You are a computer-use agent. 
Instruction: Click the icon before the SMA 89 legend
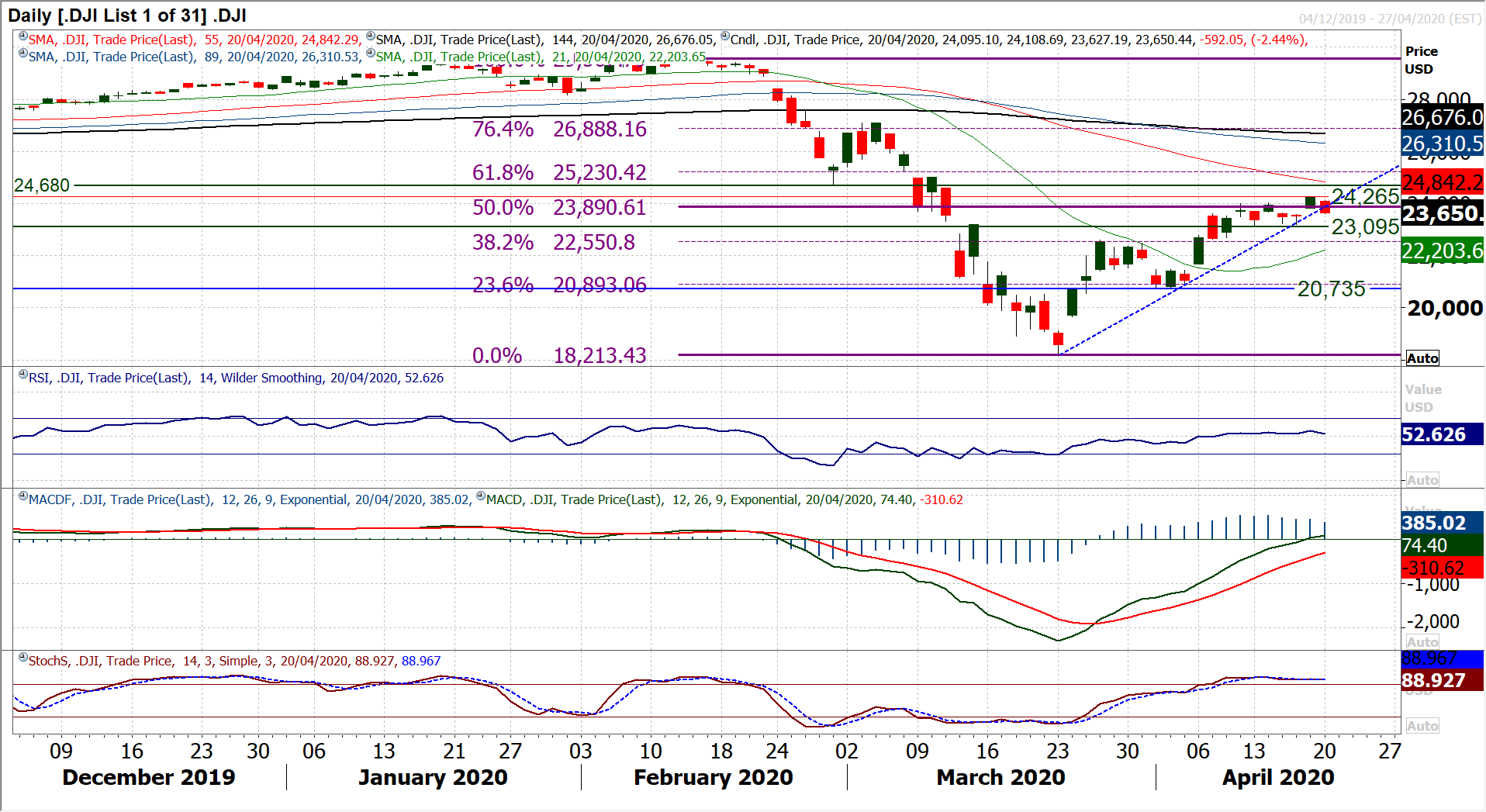(x=23, y=54)
